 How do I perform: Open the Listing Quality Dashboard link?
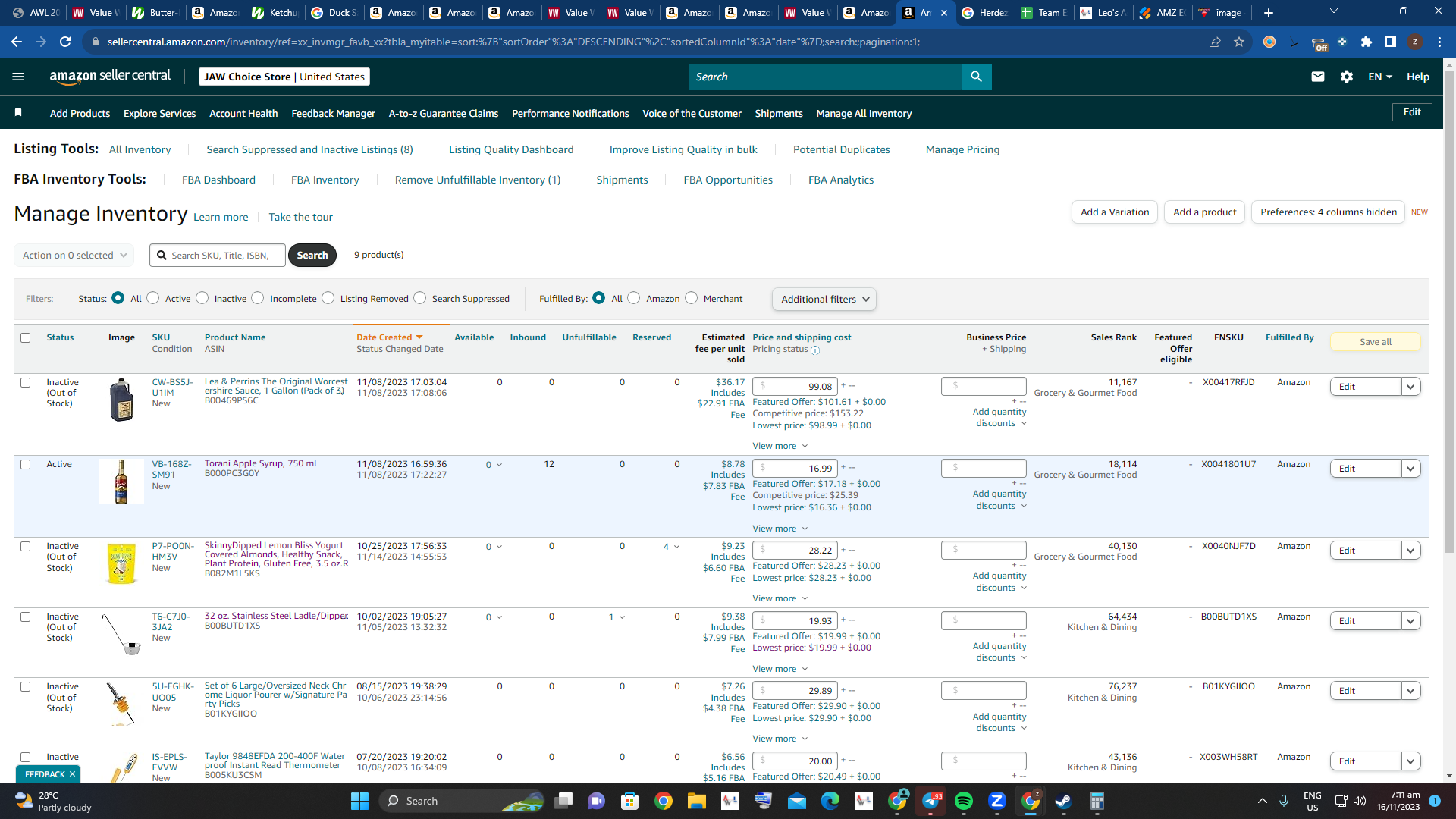click(x=511, y=149)
